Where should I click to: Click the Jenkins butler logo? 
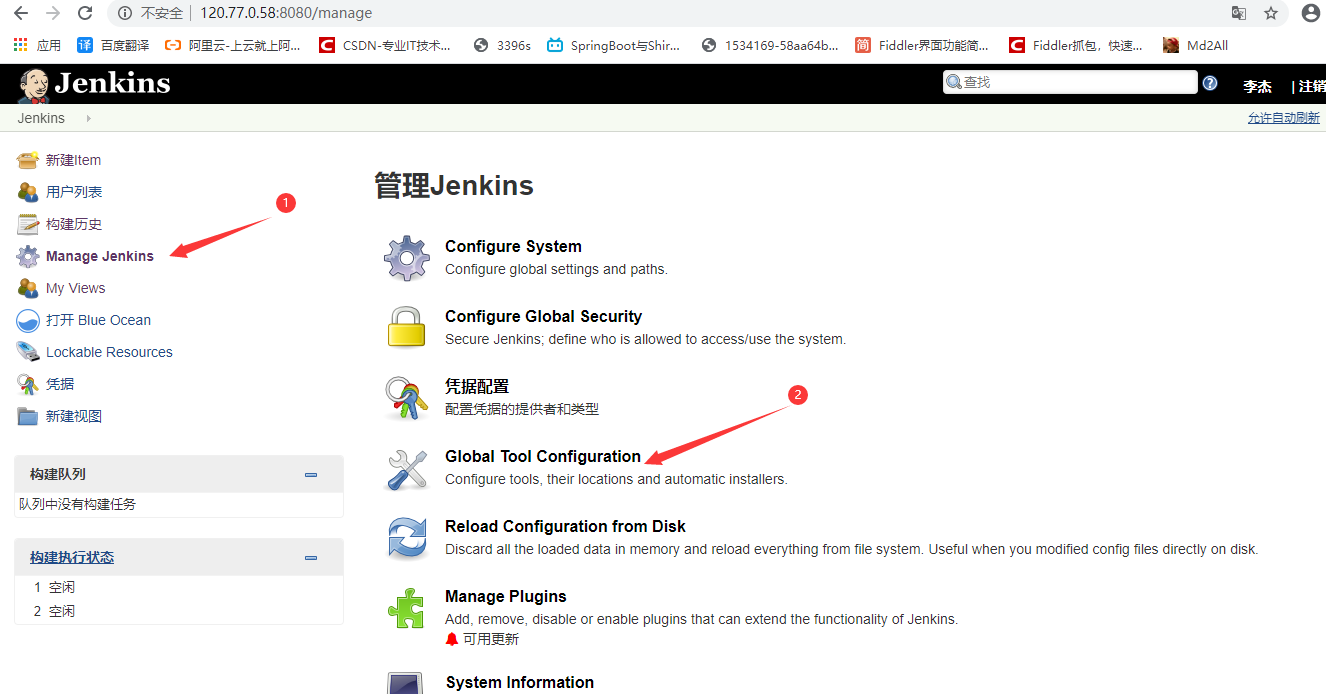(x=33, y=84)
